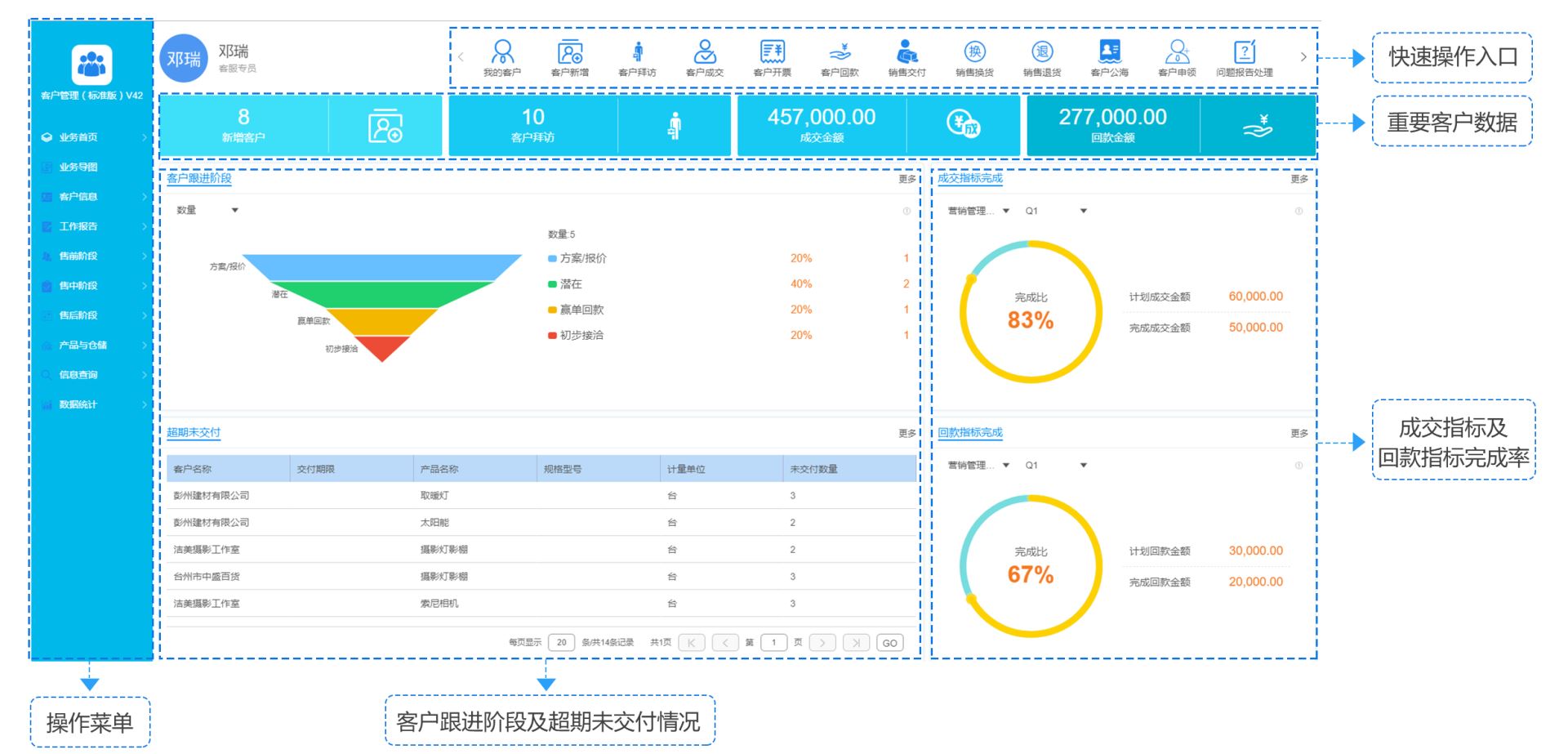The height and width of the screenshot is (754, 1568).
Task: Expand the Q1 dropdown under 成交指标完成
Action: click(x=1056, y=211)
